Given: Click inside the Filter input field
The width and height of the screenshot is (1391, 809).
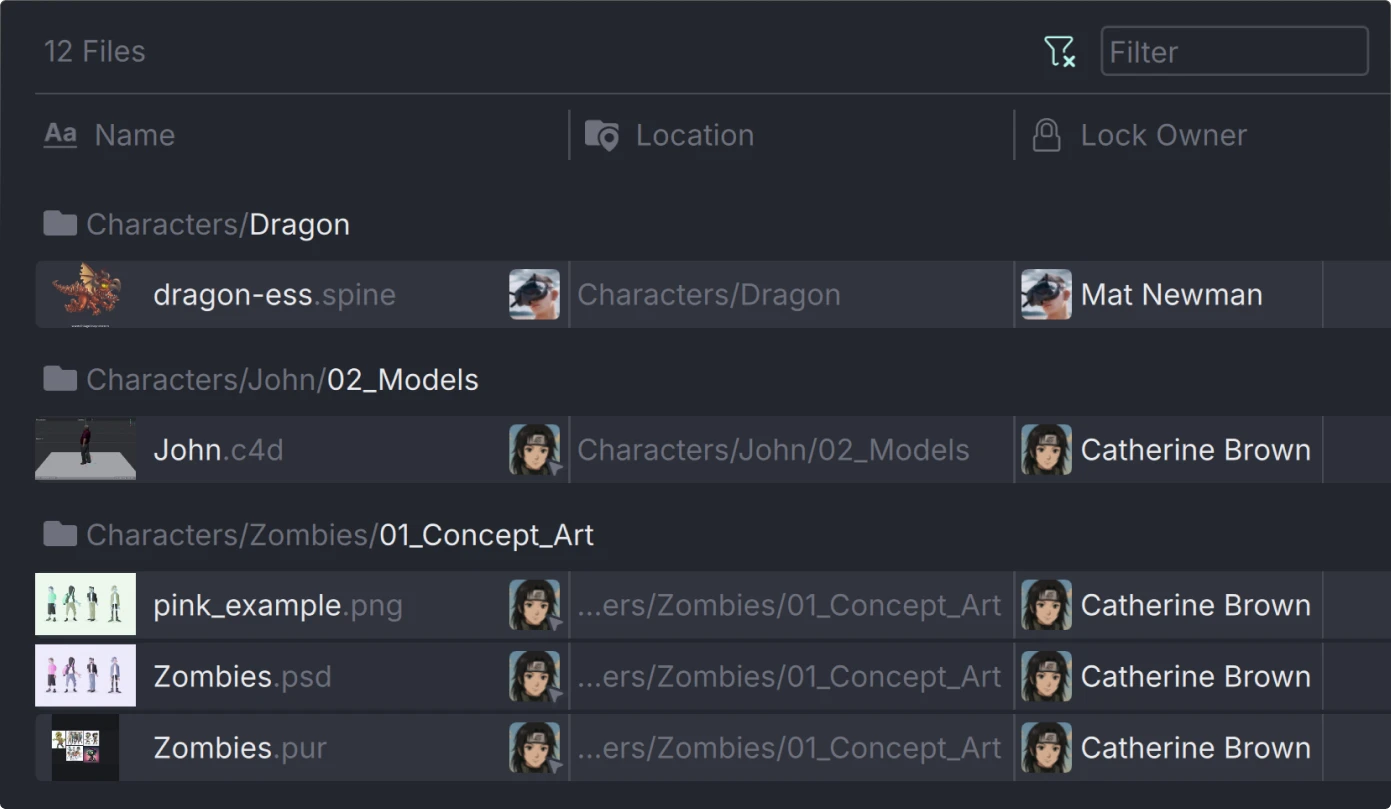Looking at the screenshot, I should 1233,51.
